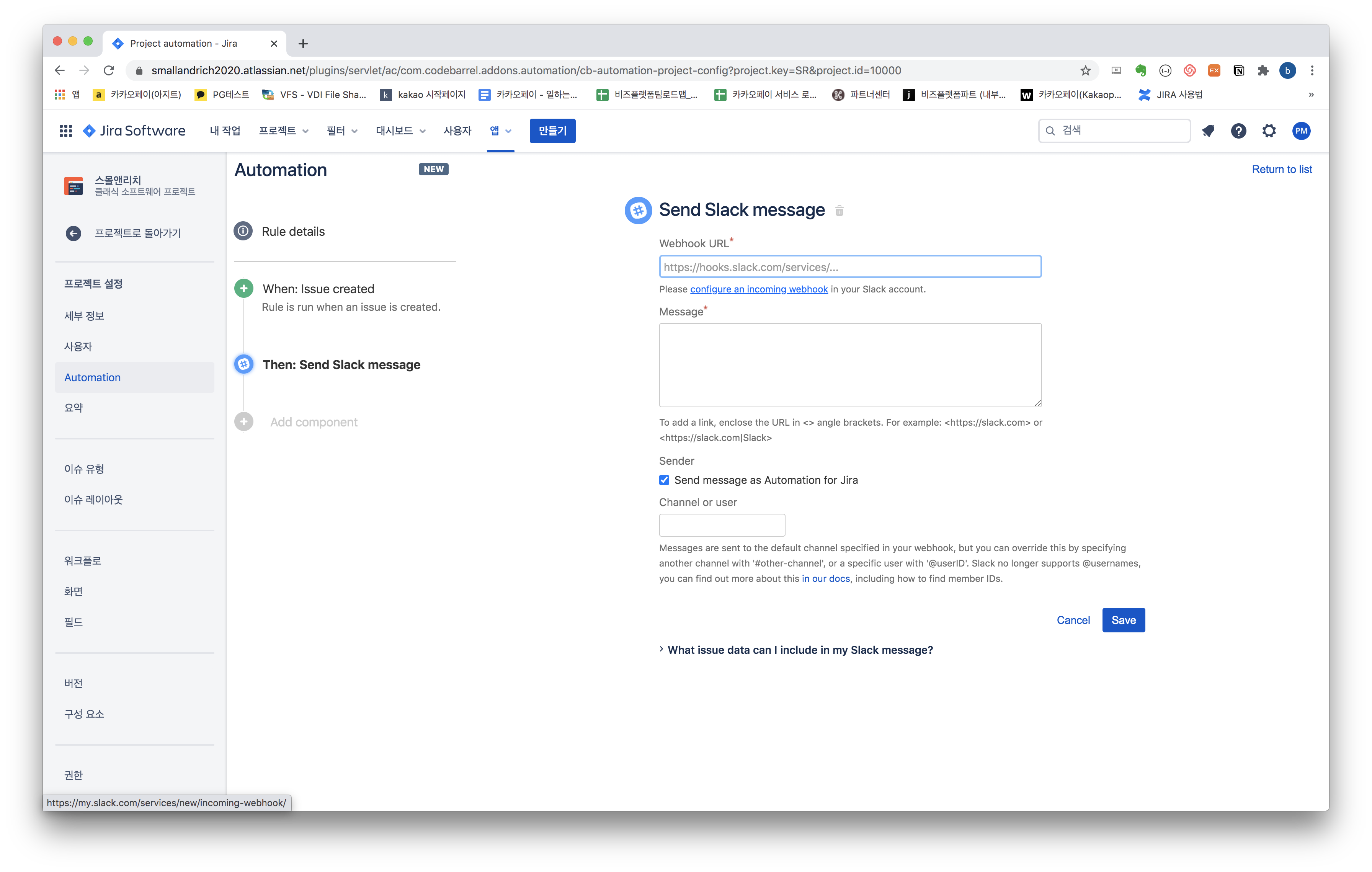Viewport: 1372px width, 872px height.
Task: Open the help question mark icon
Action: (x=1238, y=131)
